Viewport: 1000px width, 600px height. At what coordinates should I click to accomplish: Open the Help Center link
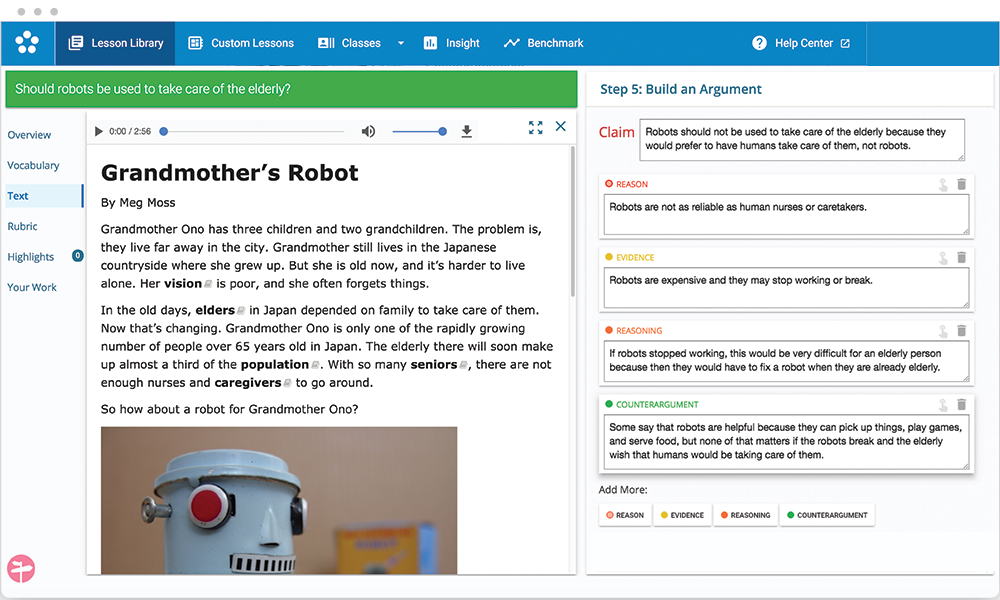point(801,43)
